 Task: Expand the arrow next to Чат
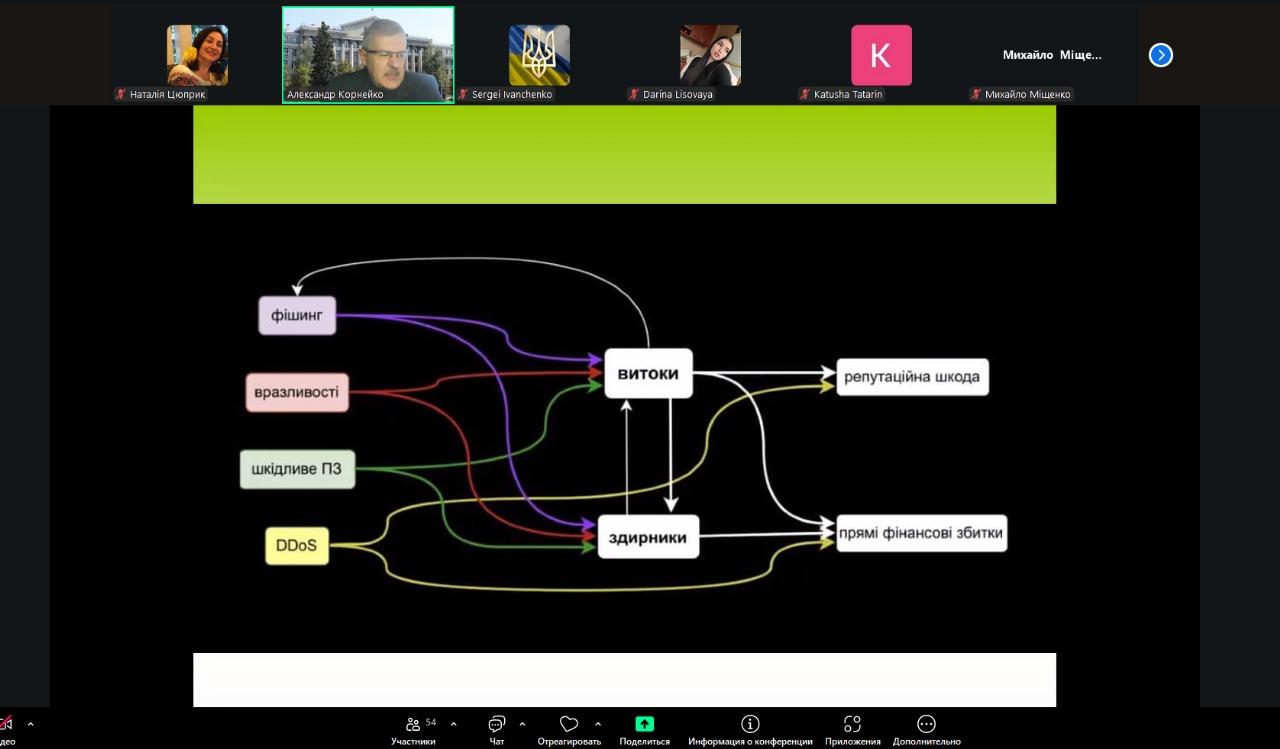tap(522, 724)
